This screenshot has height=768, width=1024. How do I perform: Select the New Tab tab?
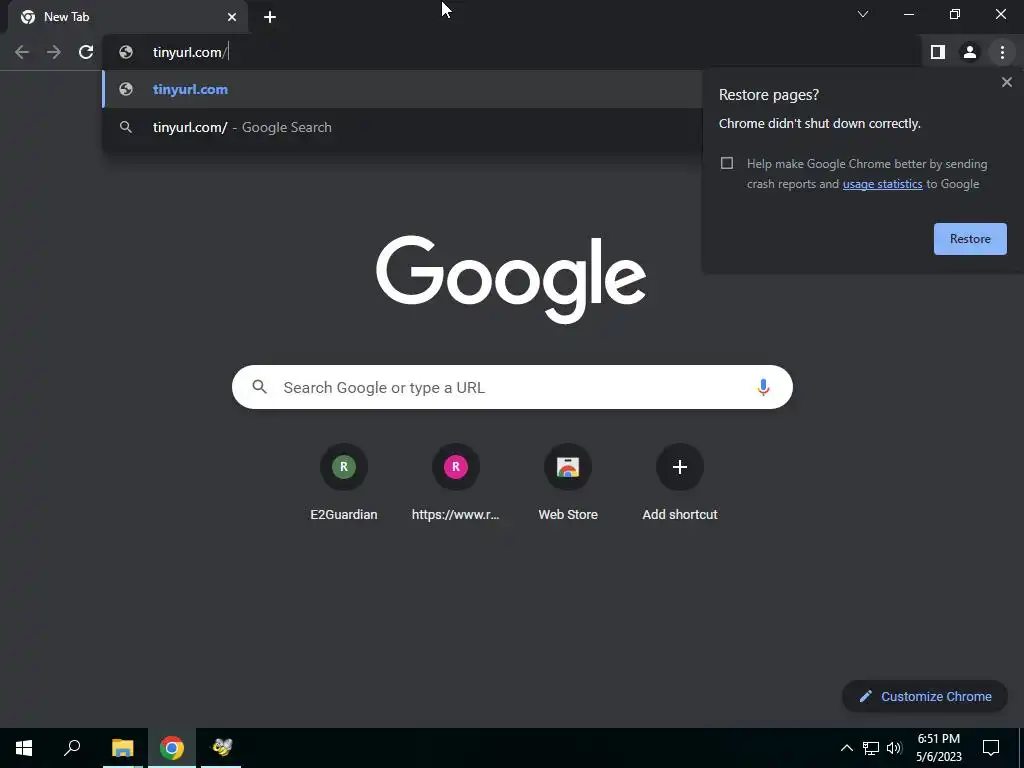pyautogui.click(x=128, y=17)
